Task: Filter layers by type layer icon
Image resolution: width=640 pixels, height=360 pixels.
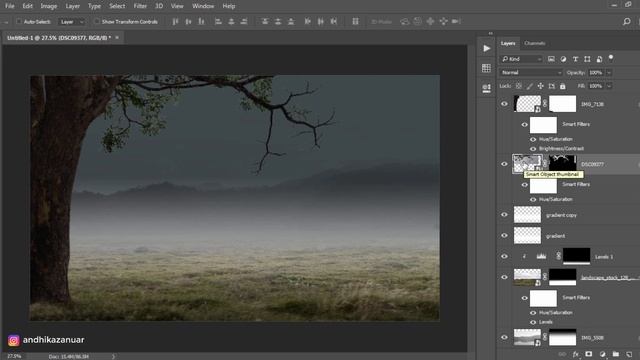Action: 575,59
